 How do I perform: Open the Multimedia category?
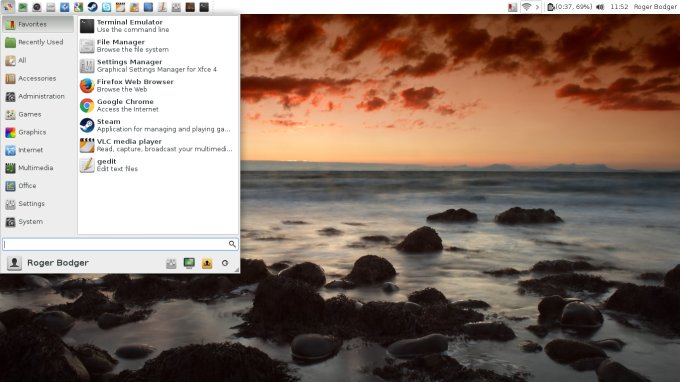[39, 168]
